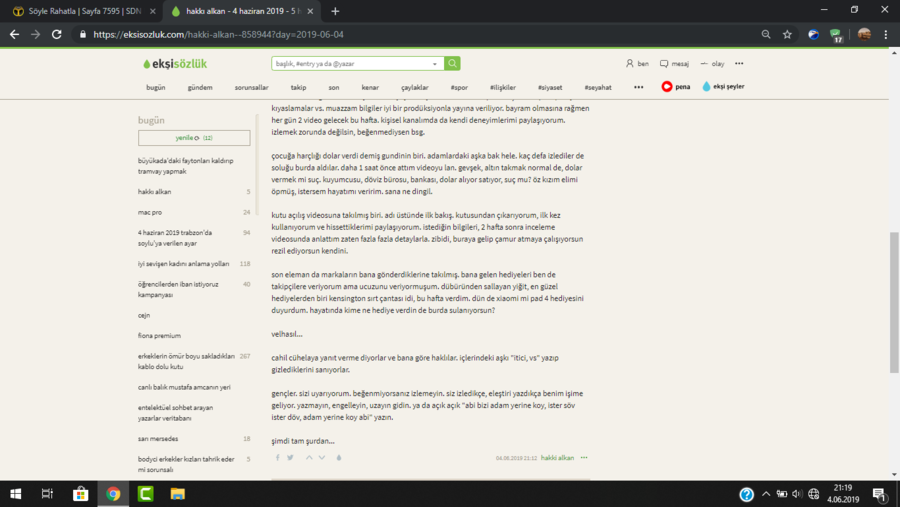The width and height of the screenshot is (900, 507).
Task: Upvote the entry with up chevron
Action: pos(309,458)
